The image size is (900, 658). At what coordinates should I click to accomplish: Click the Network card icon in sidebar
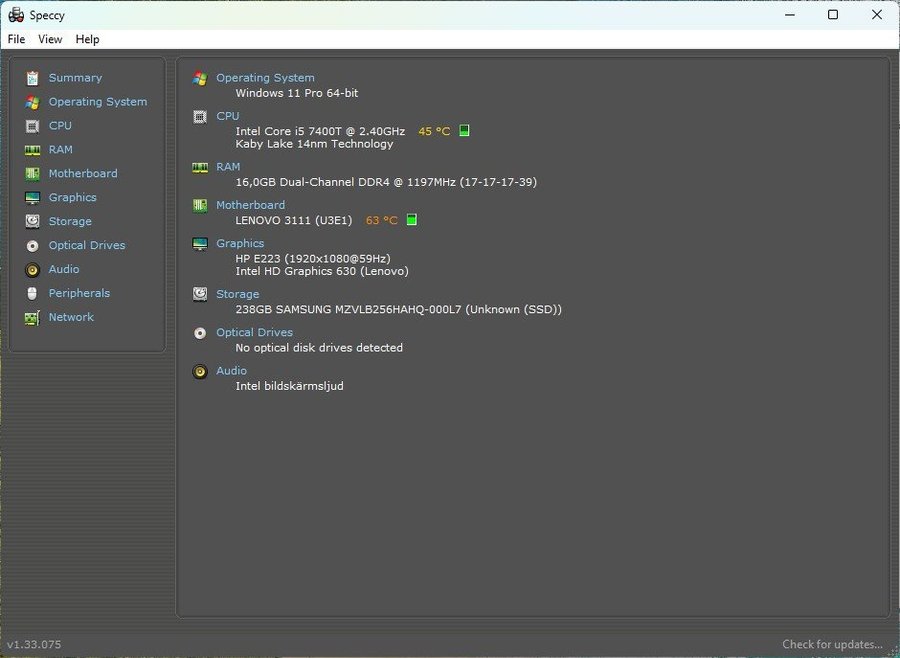[33, 318]
